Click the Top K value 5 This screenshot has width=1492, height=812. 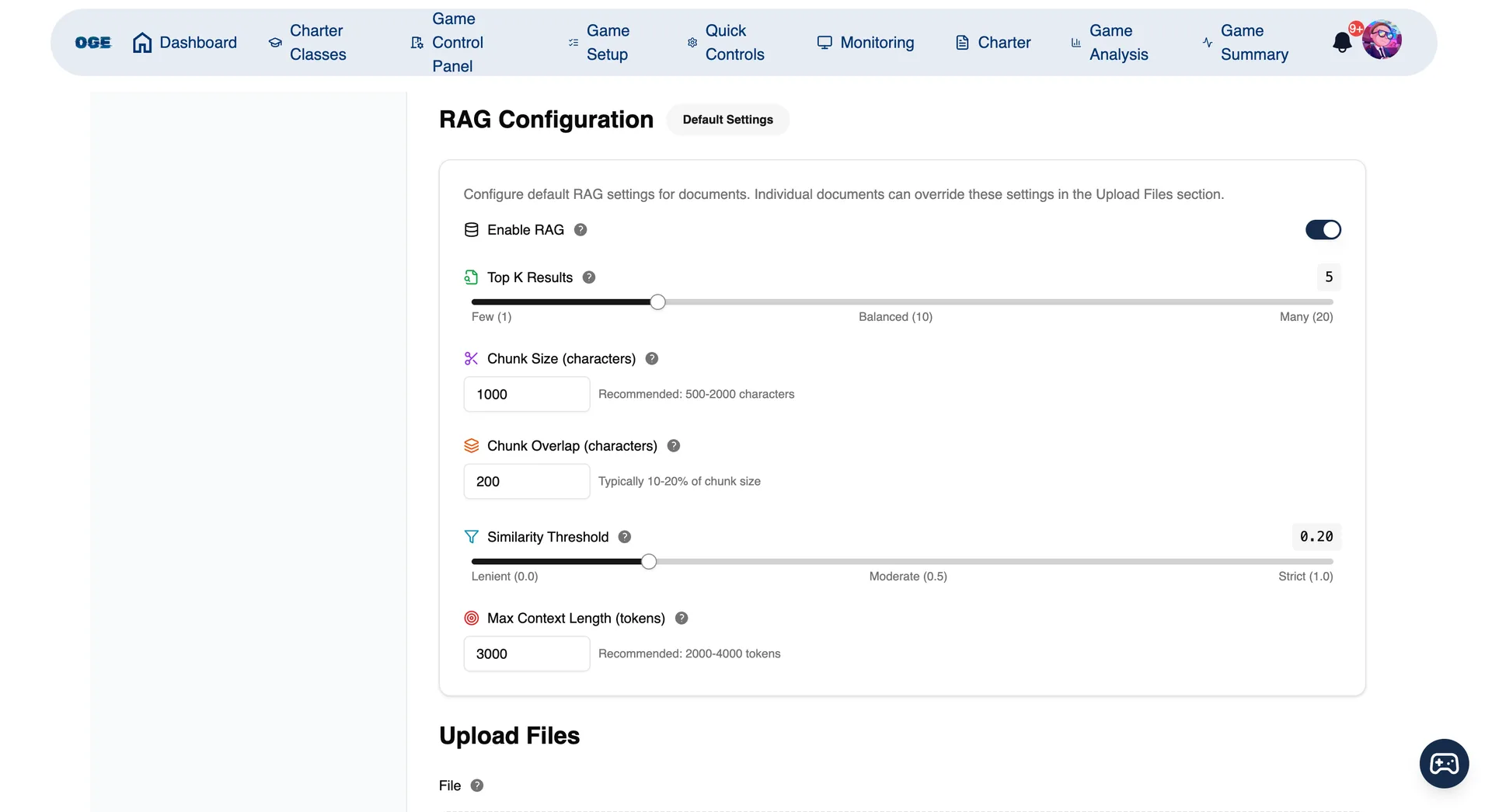click(x=1329, y=277)
